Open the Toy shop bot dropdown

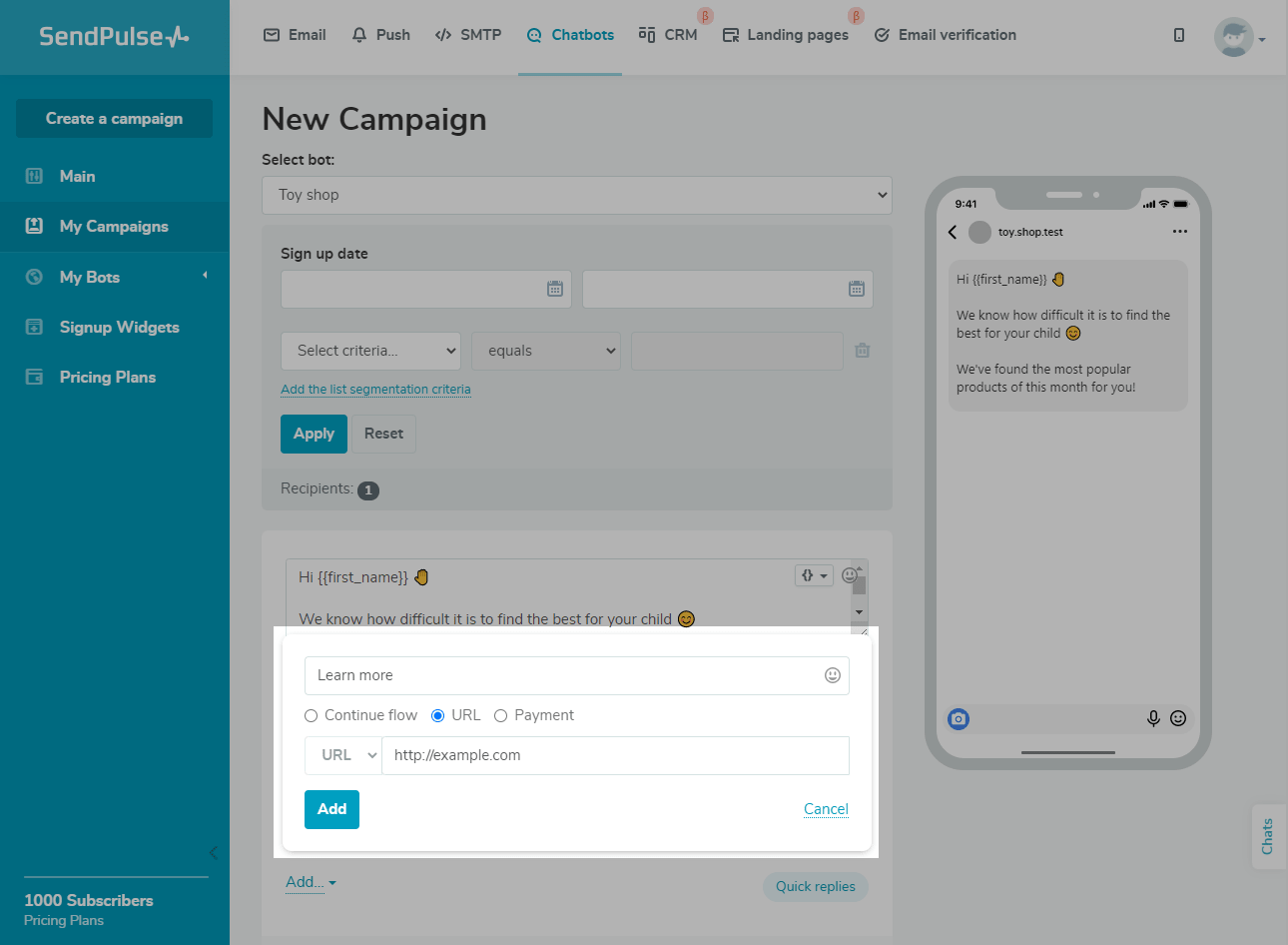coord(576,195)
